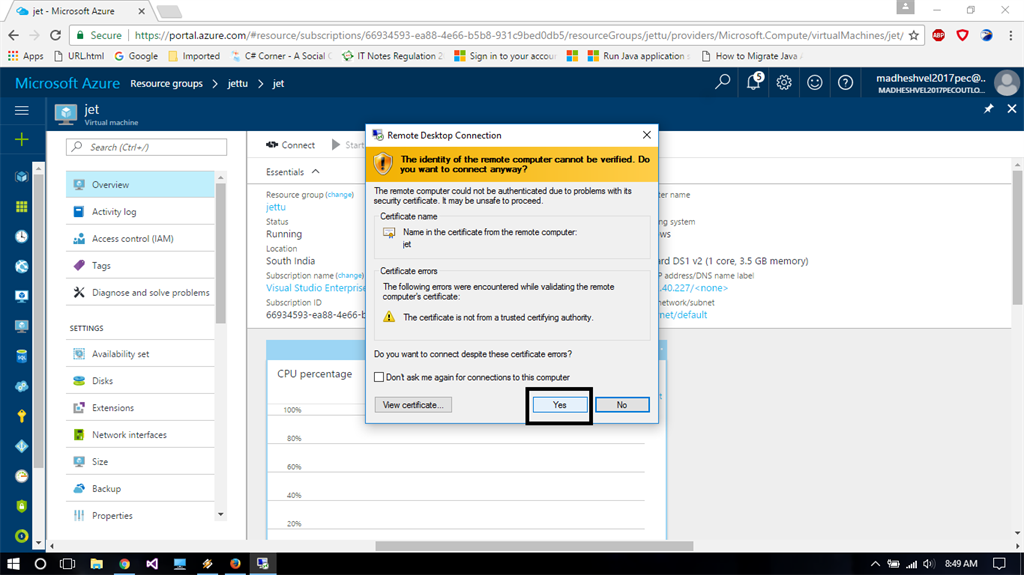Open Visual Studio from taskbar
This screenshot has height=575, width=1024.
pos(152,563)
